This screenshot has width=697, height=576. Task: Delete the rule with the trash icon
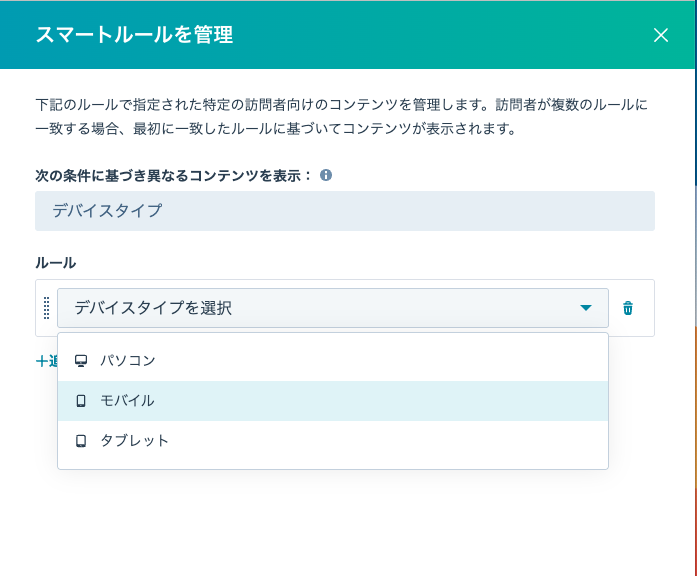(628, 308)
